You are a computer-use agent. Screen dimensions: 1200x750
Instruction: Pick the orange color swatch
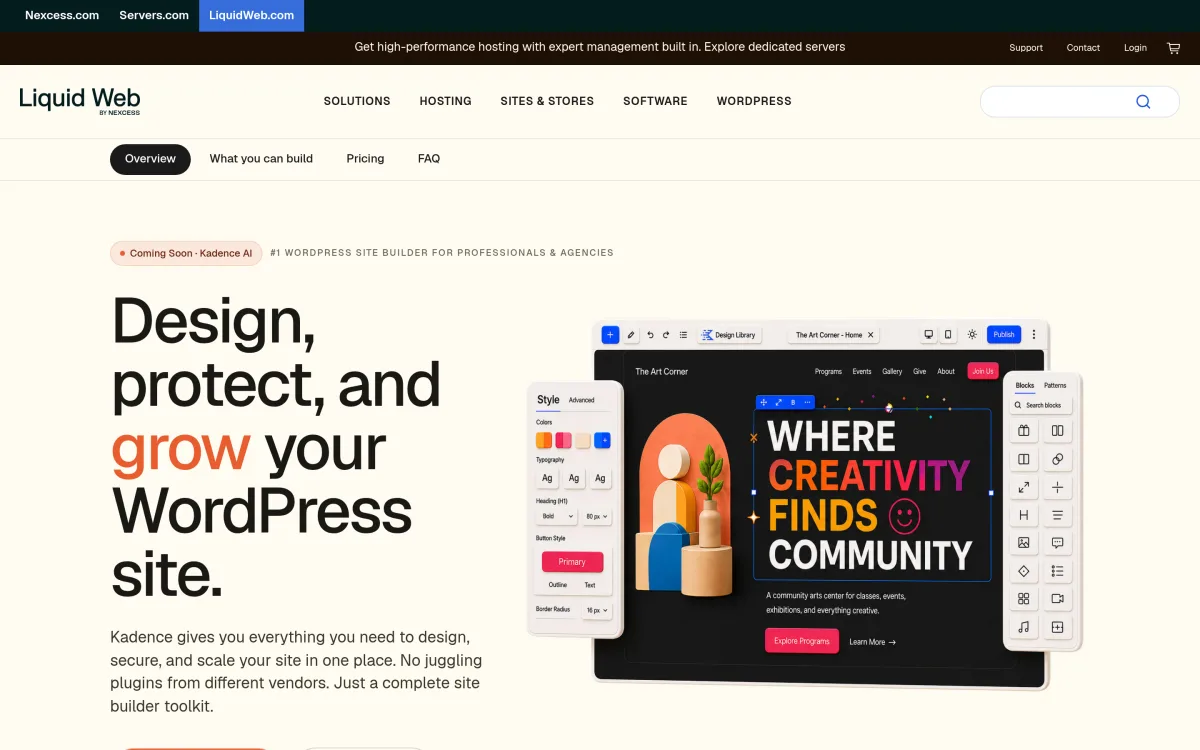[544, 440]
